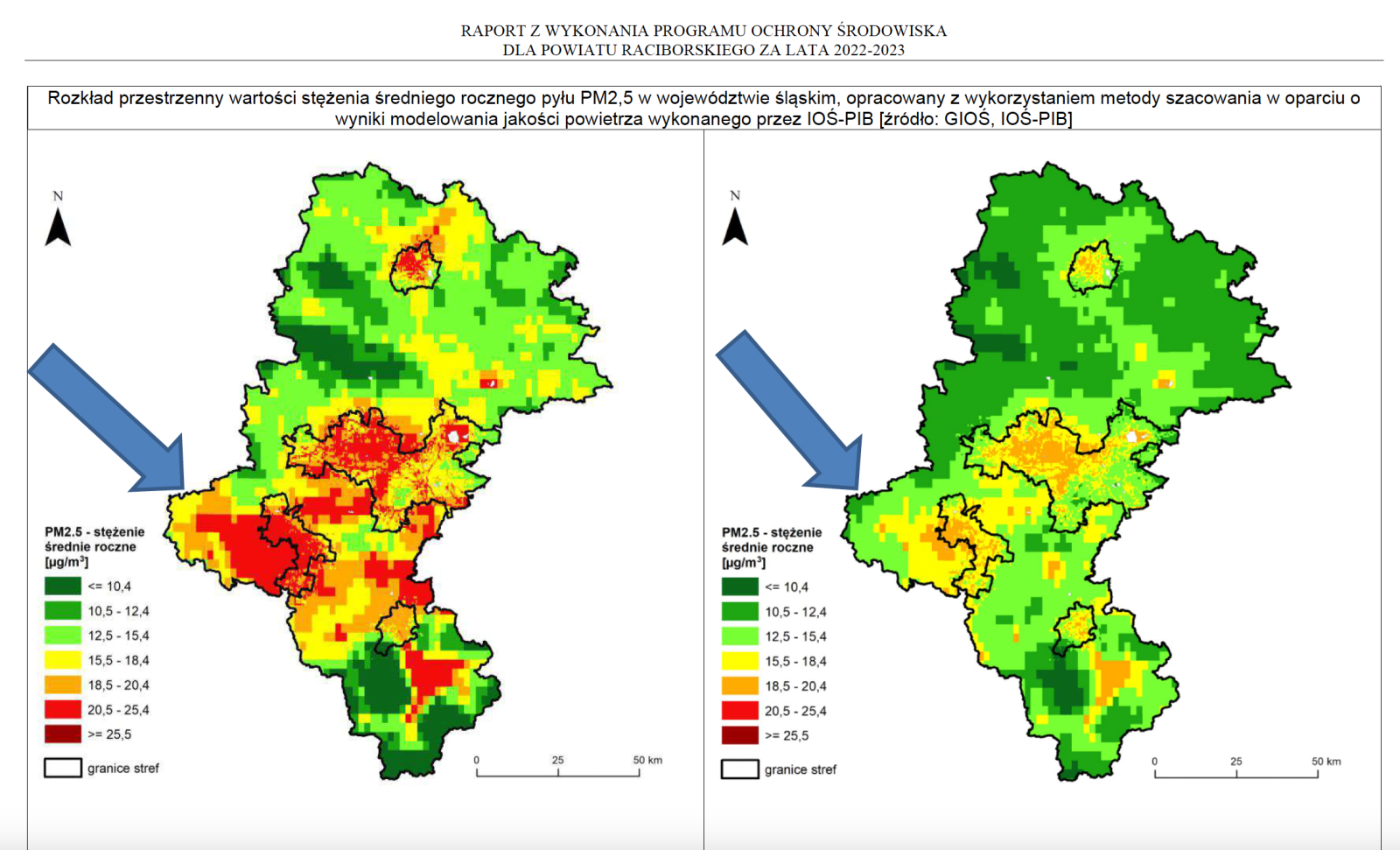Select the green '10,5 - 12,4' swatch in right legend
Image resolution: width=1400 pixels, height=850 pixels.
[x=739, y=612]
